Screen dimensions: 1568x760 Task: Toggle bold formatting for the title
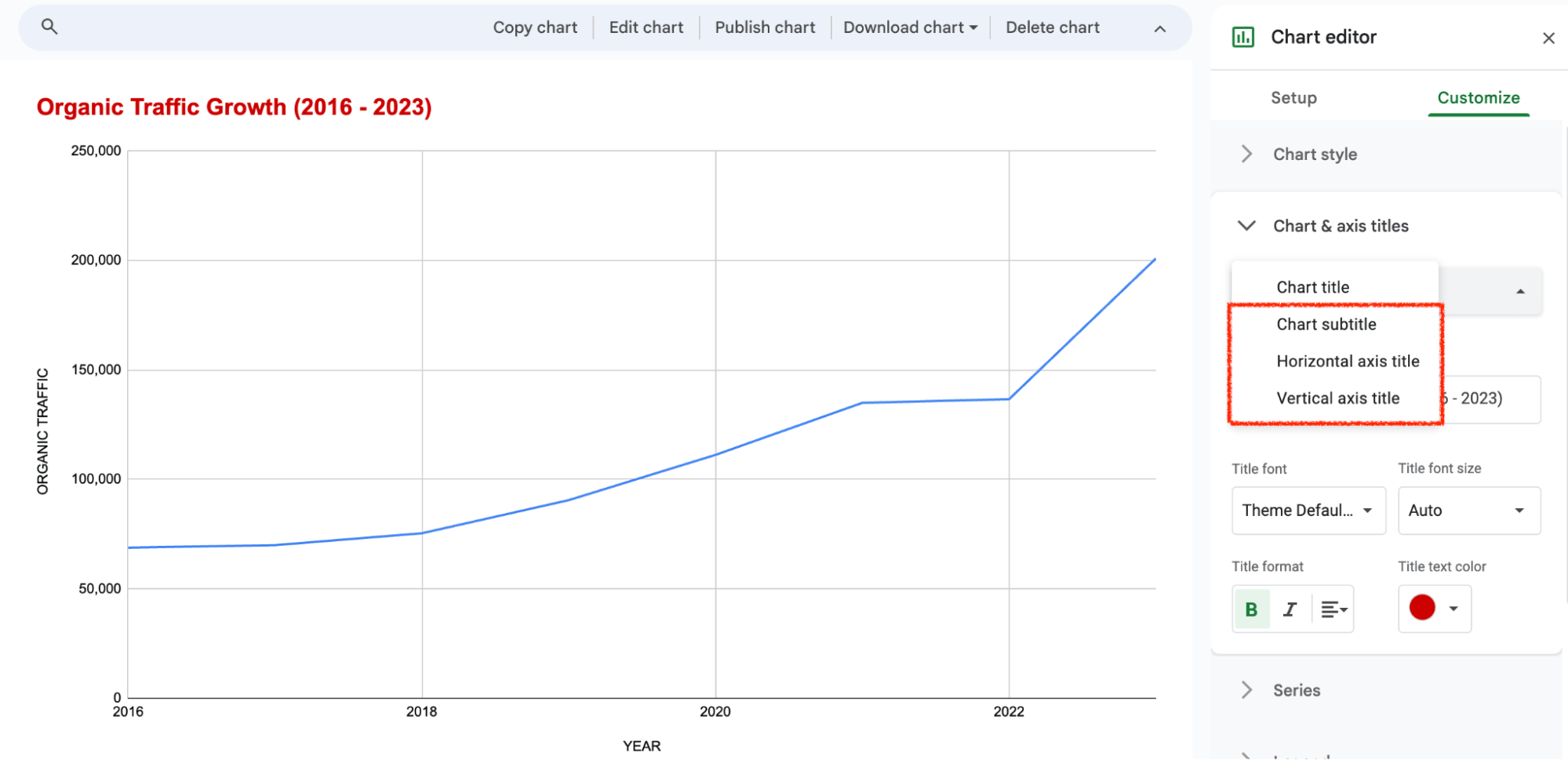click(1251, 608)
